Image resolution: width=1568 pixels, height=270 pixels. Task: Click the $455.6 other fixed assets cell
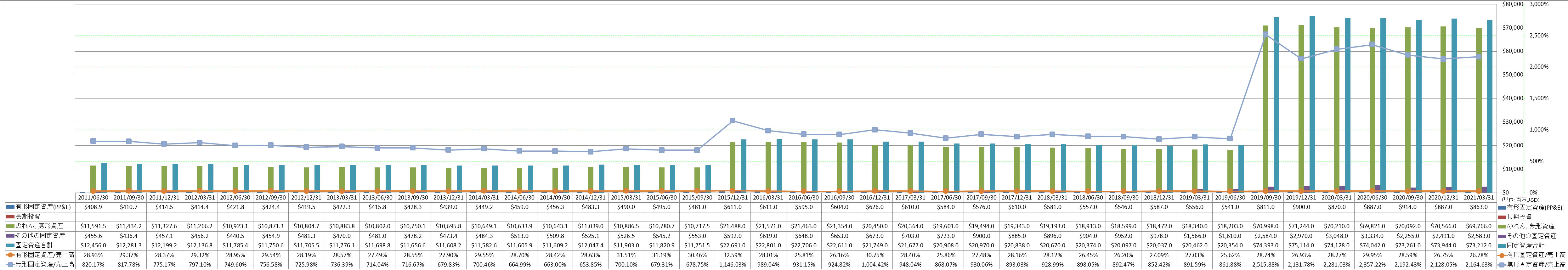pos(93,236)
